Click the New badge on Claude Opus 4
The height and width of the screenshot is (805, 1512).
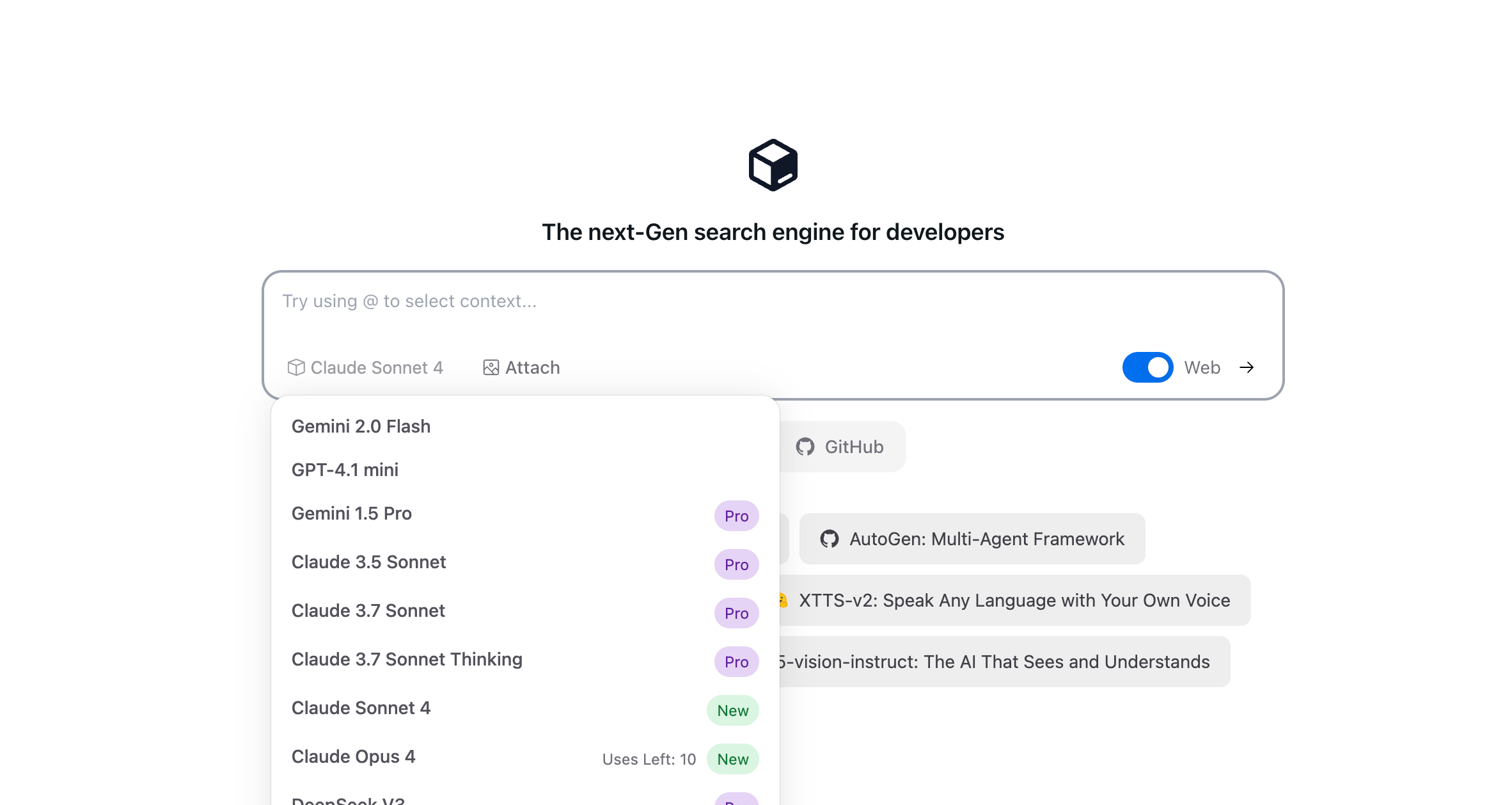click(x=732, y=759)
